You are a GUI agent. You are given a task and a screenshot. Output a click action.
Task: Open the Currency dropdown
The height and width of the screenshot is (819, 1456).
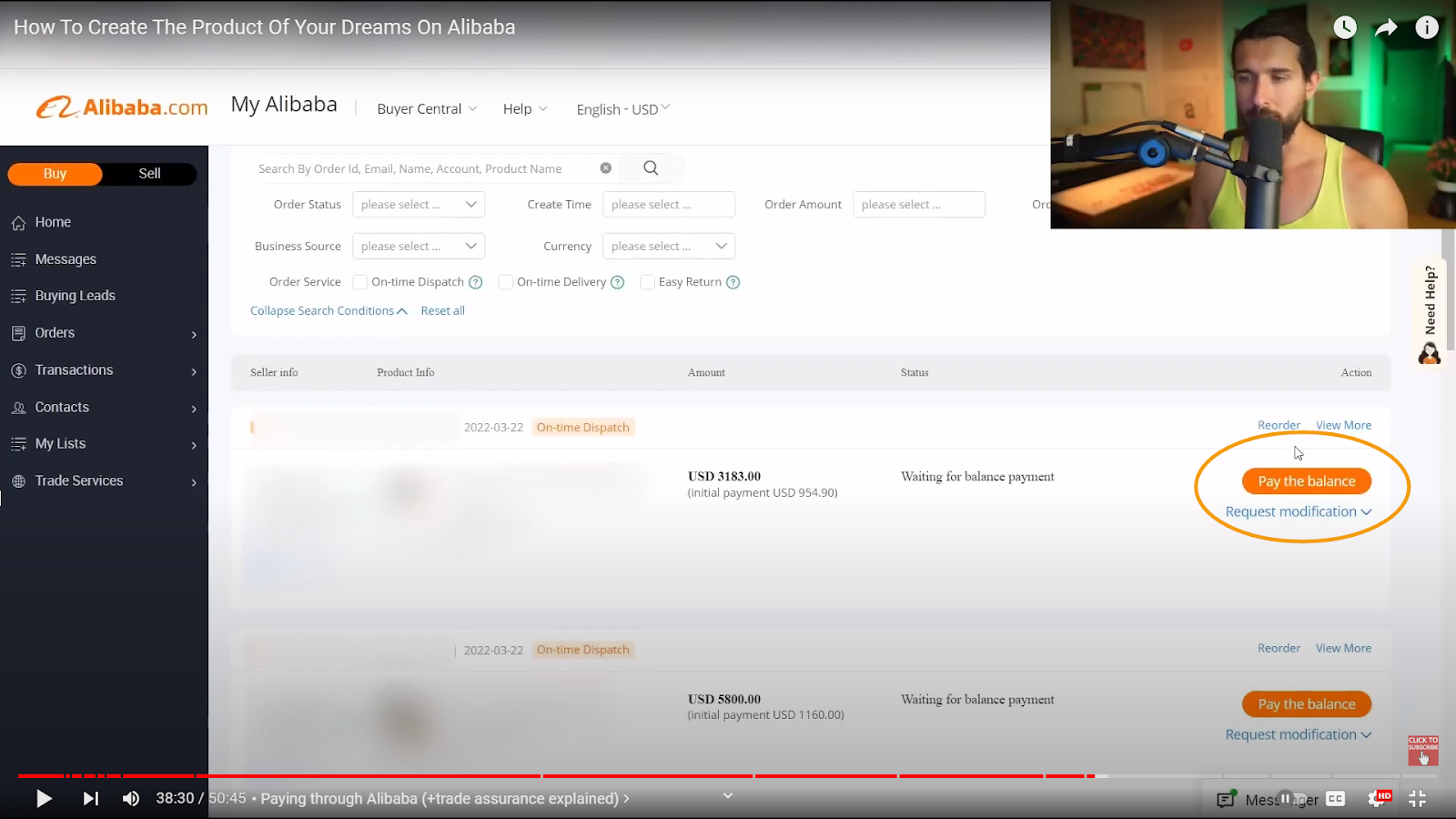click(x=669, y=246)
